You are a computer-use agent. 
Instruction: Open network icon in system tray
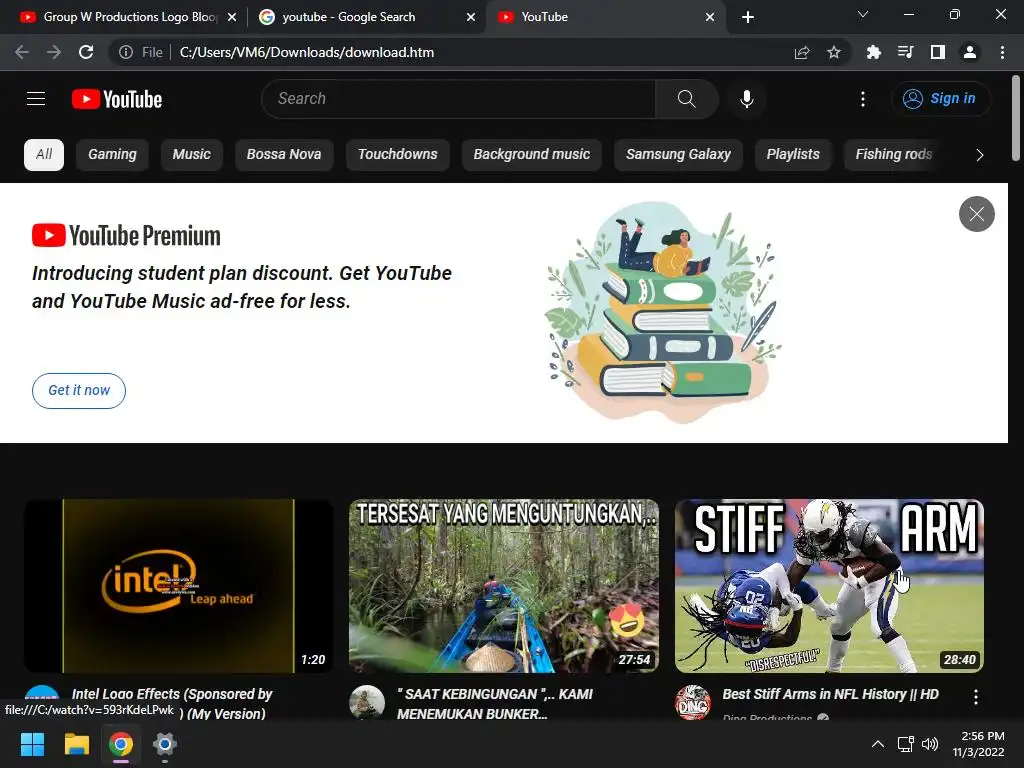(x=905, y=744)
